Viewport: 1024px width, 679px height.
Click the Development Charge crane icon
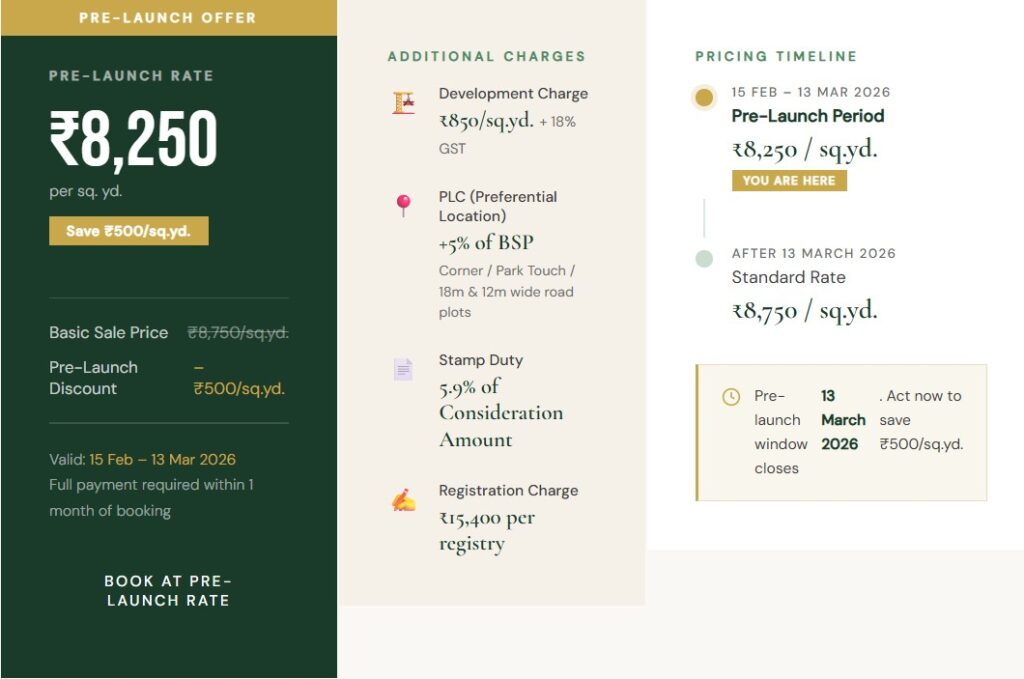pos(403,102)
